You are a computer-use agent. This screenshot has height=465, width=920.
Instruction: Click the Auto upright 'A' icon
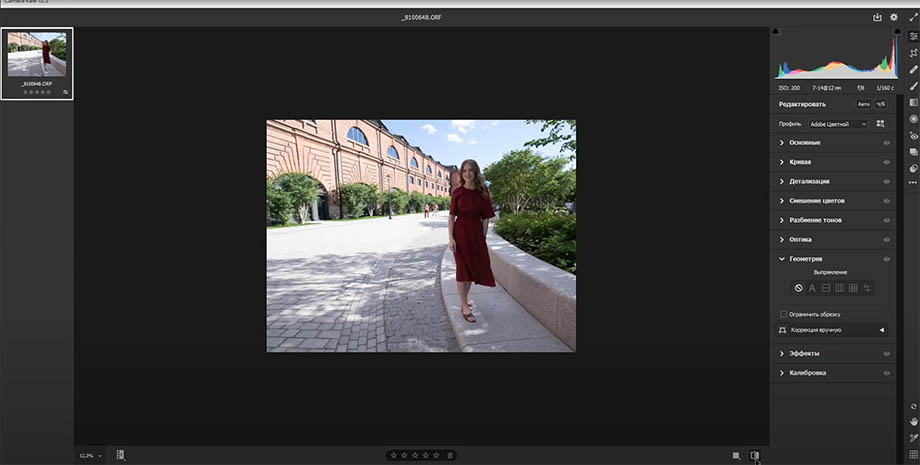coord(812,288)
